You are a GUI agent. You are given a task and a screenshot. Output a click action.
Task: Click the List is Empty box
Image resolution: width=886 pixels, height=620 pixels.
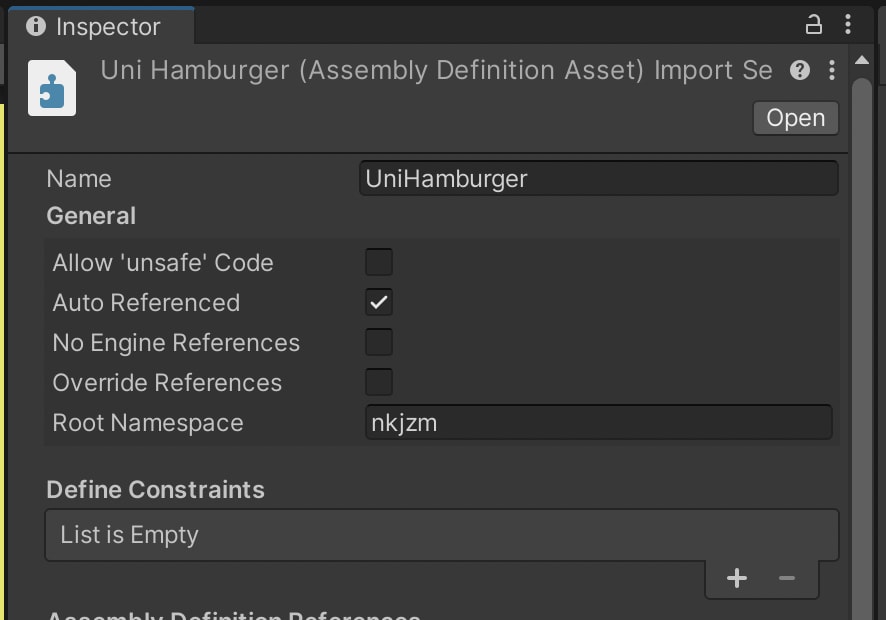pos(442,535)
